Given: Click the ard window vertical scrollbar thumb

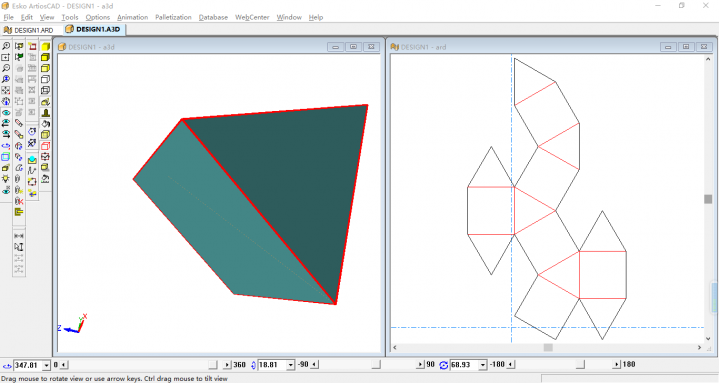Looking at the screenshot, I should coord(708,199).
